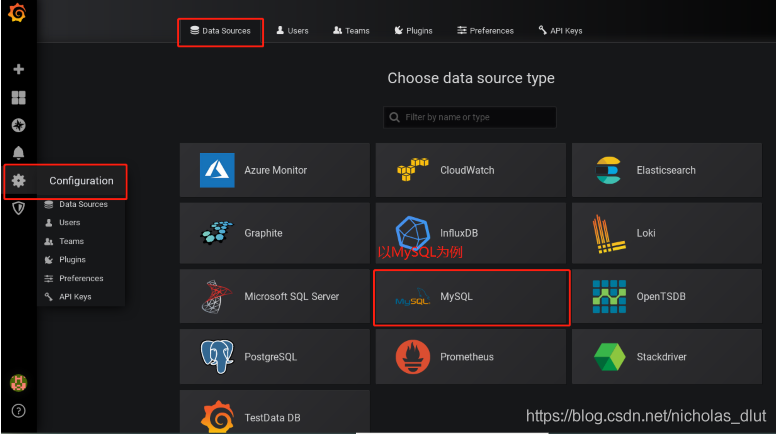Click the Stackdriver hexagon icon

click(610, 357)
